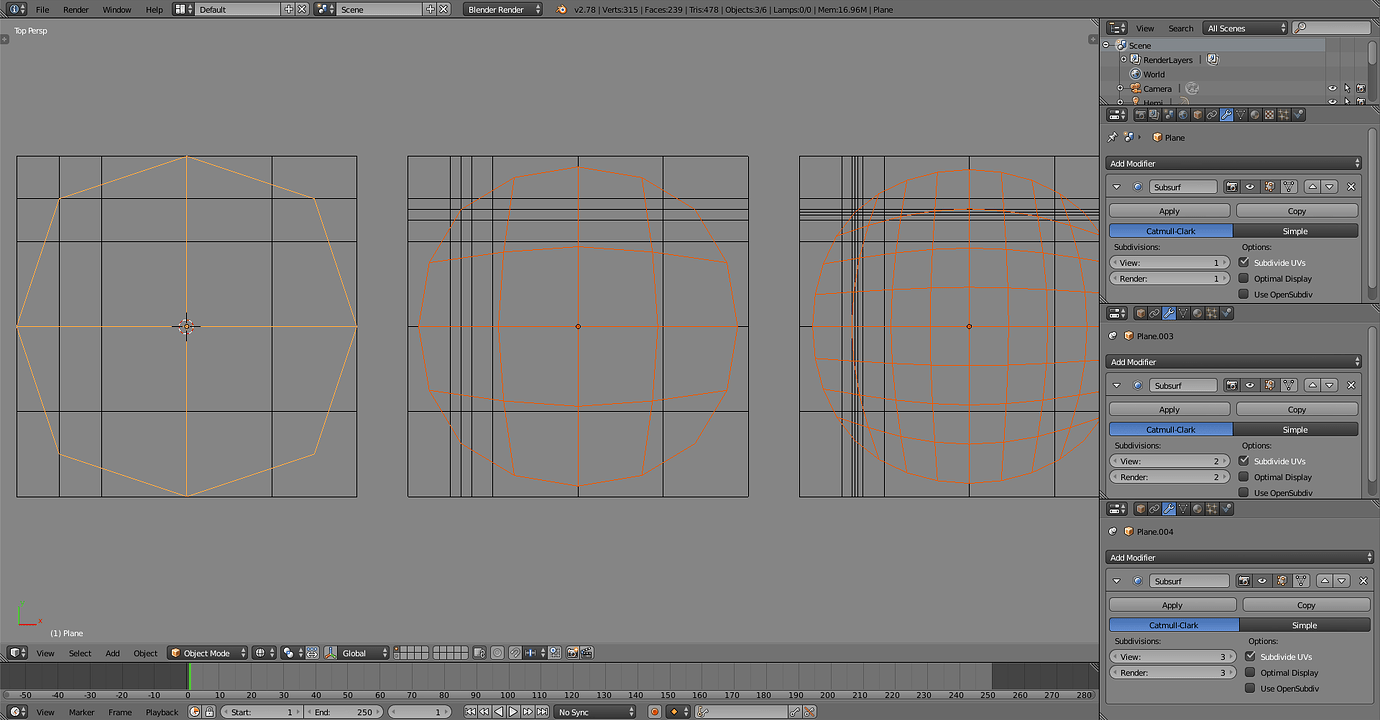This screenshot has width=1380, height=720.
Task: Click the View subdivisions slider for Plane
Action: [1171, 263]
